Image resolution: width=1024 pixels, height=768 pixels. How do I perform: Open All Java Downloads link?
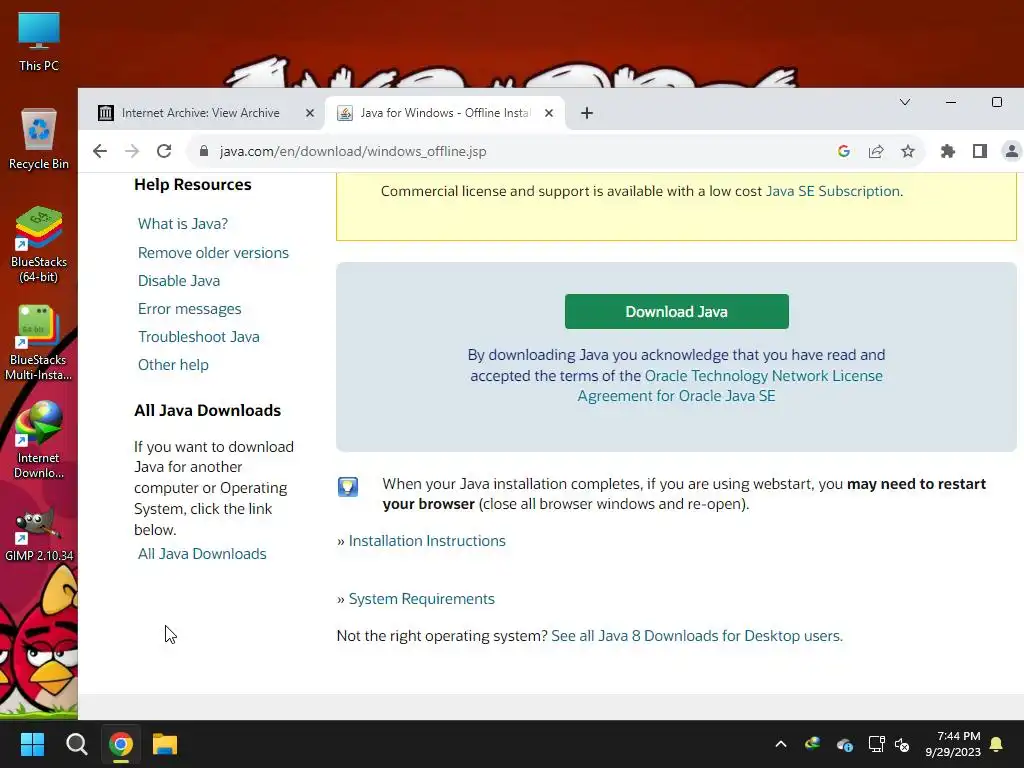click(202, 554)
